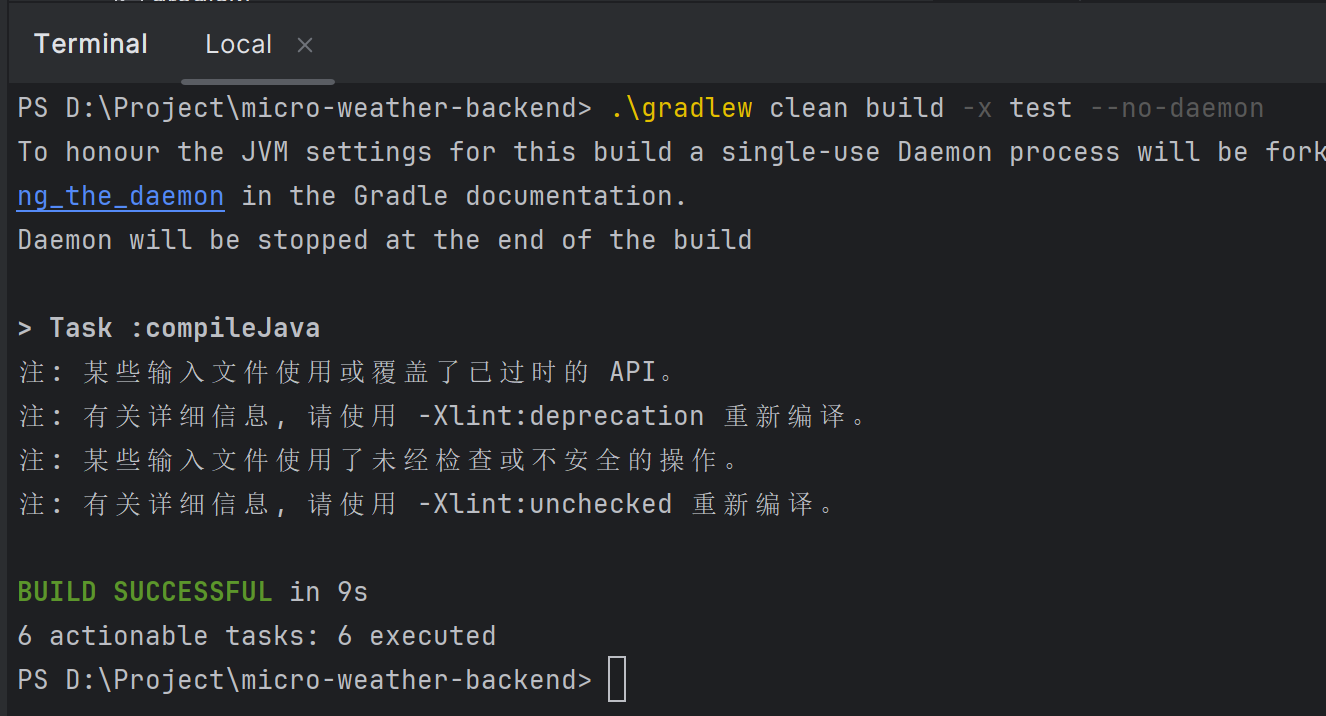The image size is (1326, 716).
Task: Click the 'Gradle documentation' text
Action: coord(520,196)
